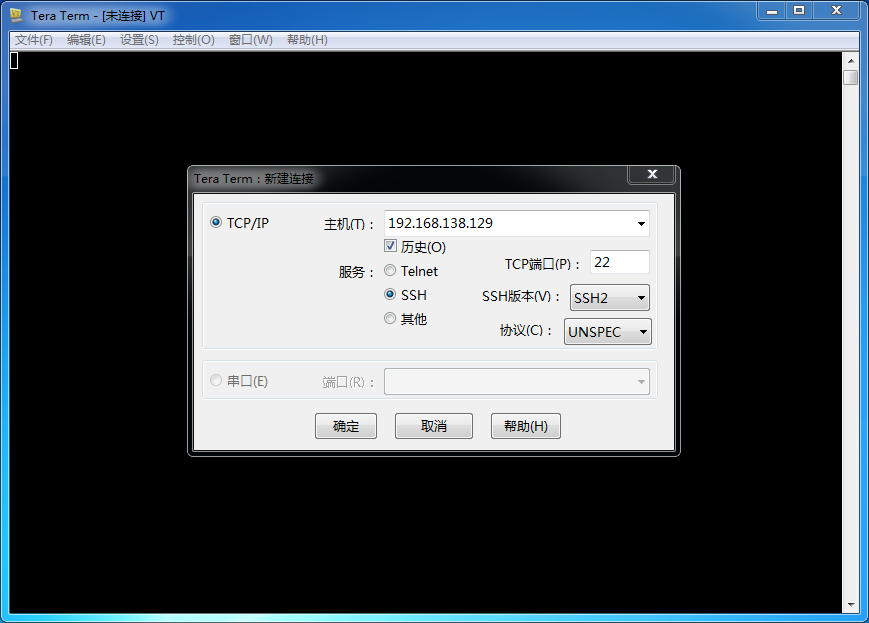Open the protocol UNSPEC dropdown

607,331
